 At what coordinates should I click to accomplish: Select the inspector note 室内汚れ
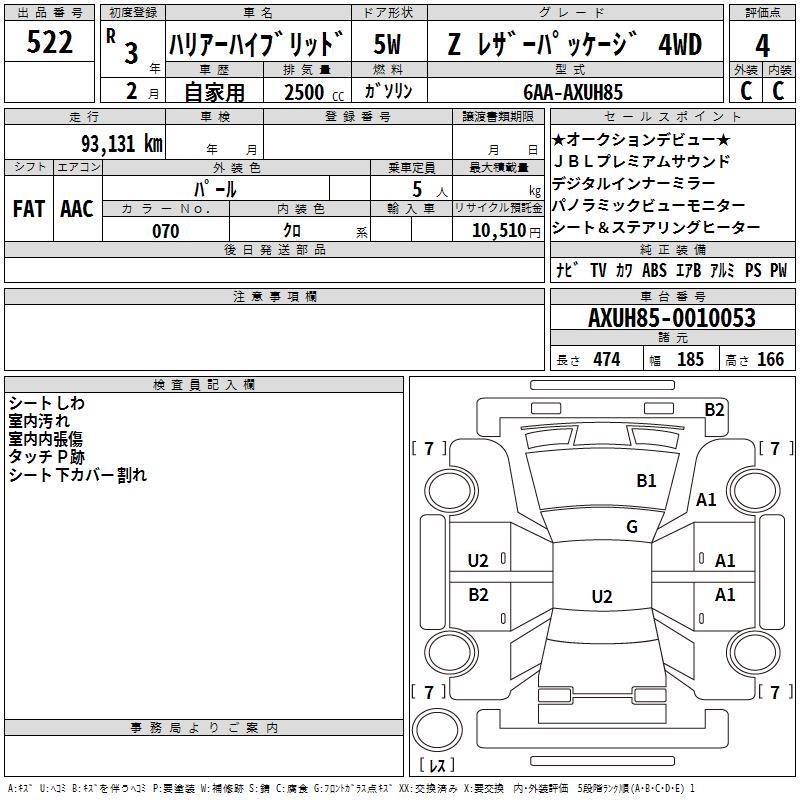[x=39, y=421]
